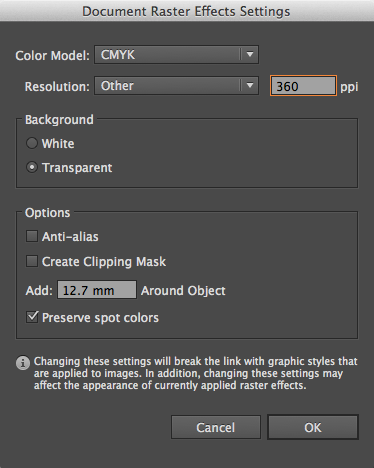Click the Cancel button
Viewport: 374px width, 468px height.
[x=216, y=427]
